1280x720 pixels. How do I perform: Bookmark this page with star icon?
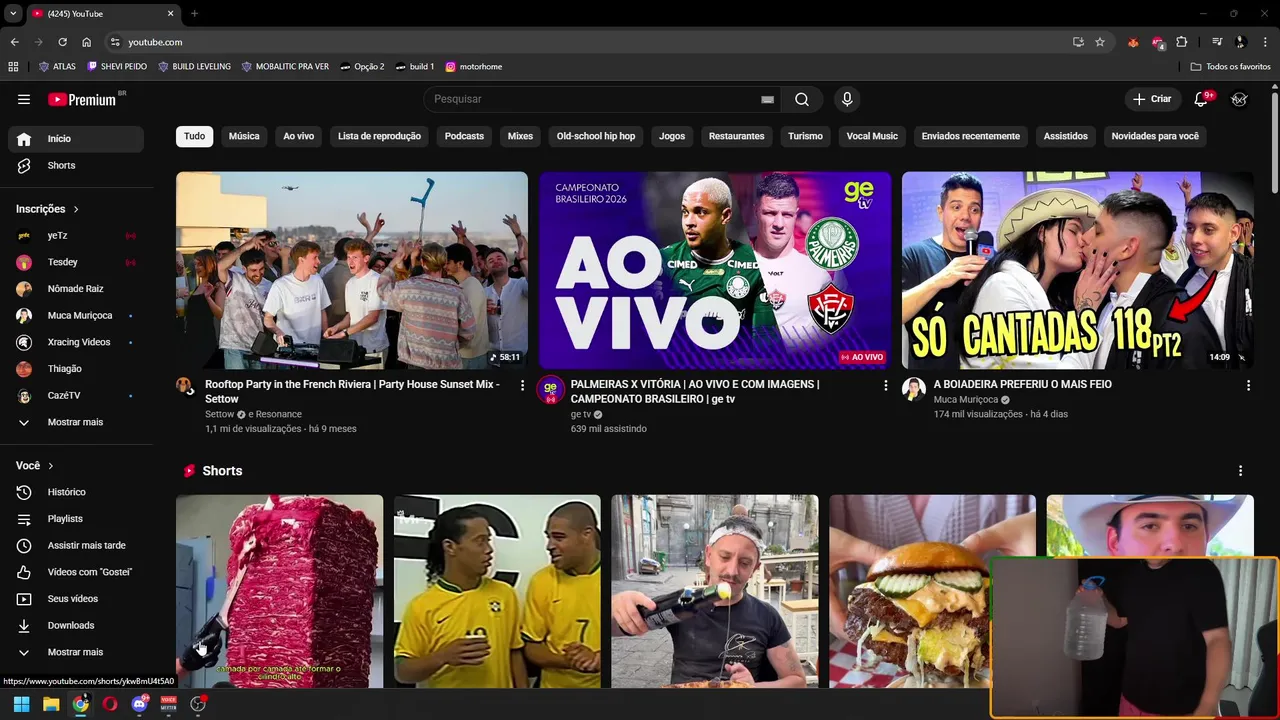coord(1100,42)
